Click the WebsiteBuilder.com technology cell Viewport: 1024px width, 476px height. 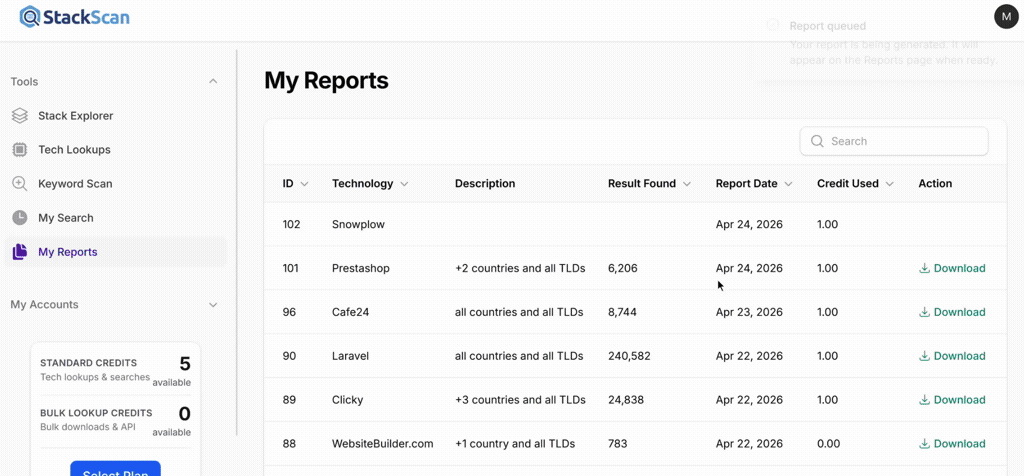coord(383,443)
